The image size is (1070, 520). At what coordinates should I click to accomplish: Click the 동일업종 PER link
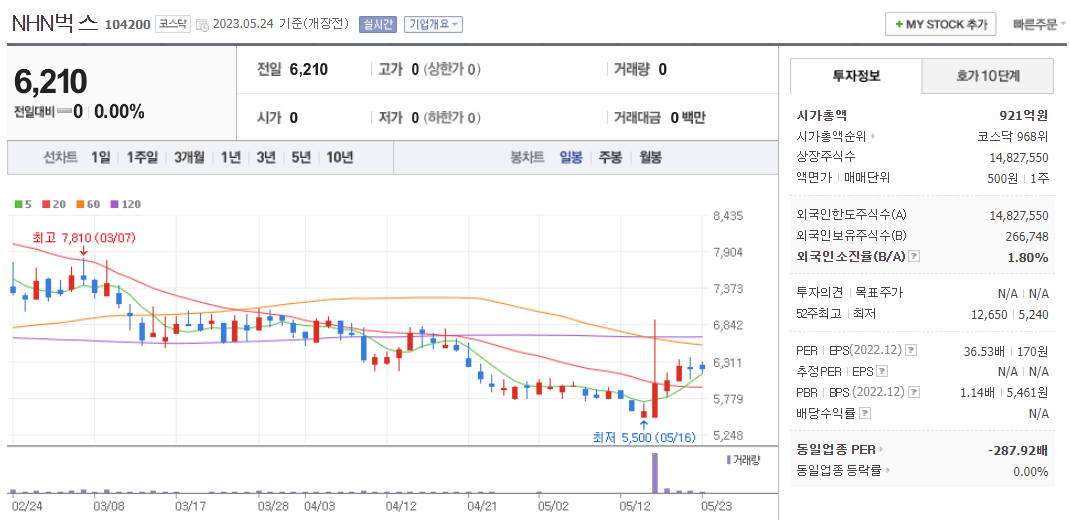coord(839,450)
